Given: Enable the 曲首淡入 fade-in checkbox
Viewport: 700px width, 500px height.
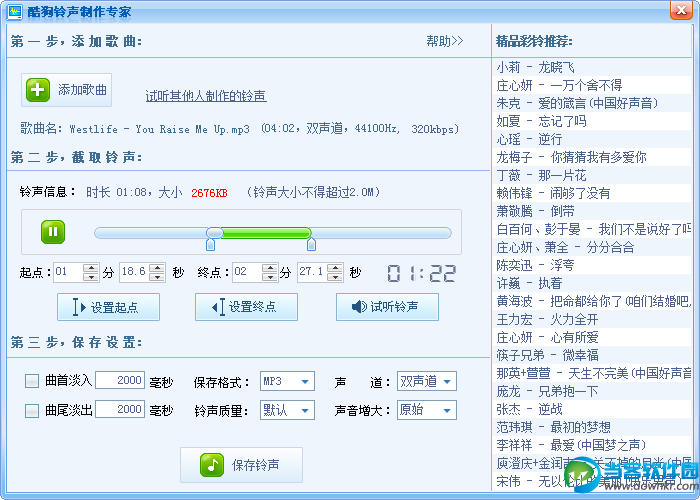Looking at the screenshot, I should coord(32,381).
